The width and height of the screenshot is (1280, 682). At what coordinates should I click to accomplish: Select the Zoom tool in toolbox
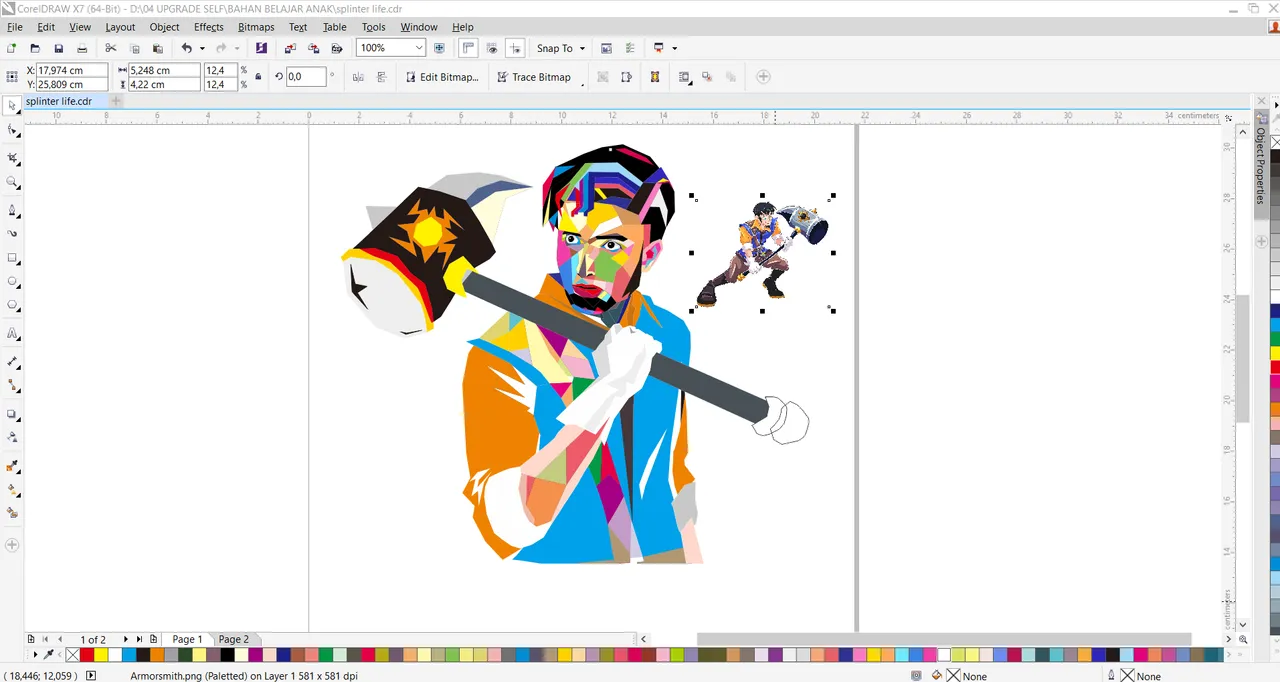pyautogui.click(x=13, y=183)
